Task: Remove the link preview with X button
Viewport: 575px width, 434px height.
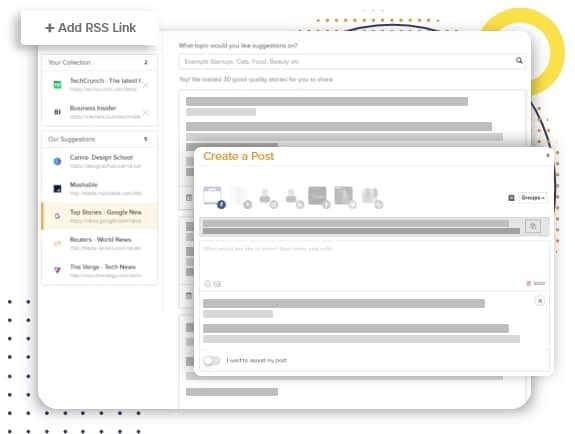Action: coord(540,301)
